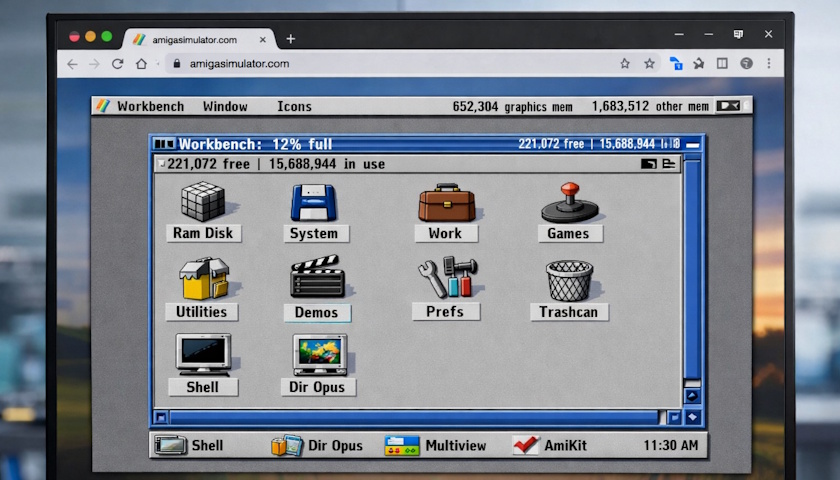840x480 pixels.
Task: Click the screen depth gadget in menu bar
Action: [728, 106]
